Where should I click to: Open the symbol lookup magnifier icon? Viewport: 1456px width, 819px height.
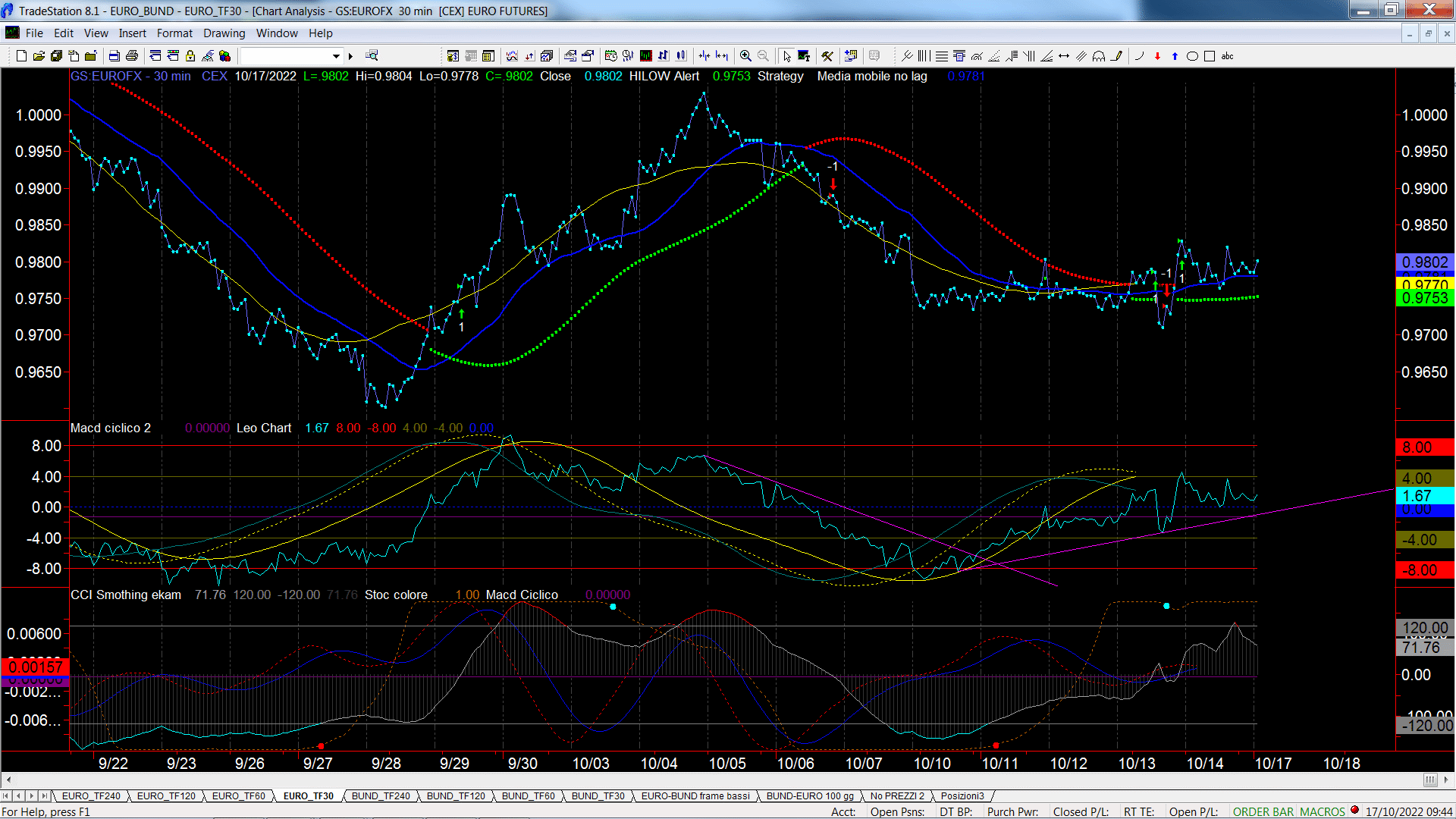pyautogui.click(x=372, y=55)
